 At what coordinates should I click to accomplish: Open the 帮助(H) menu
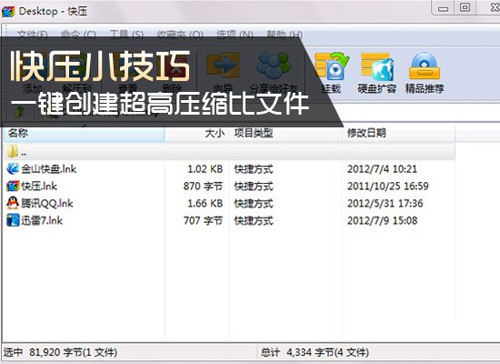coord(284,34)
